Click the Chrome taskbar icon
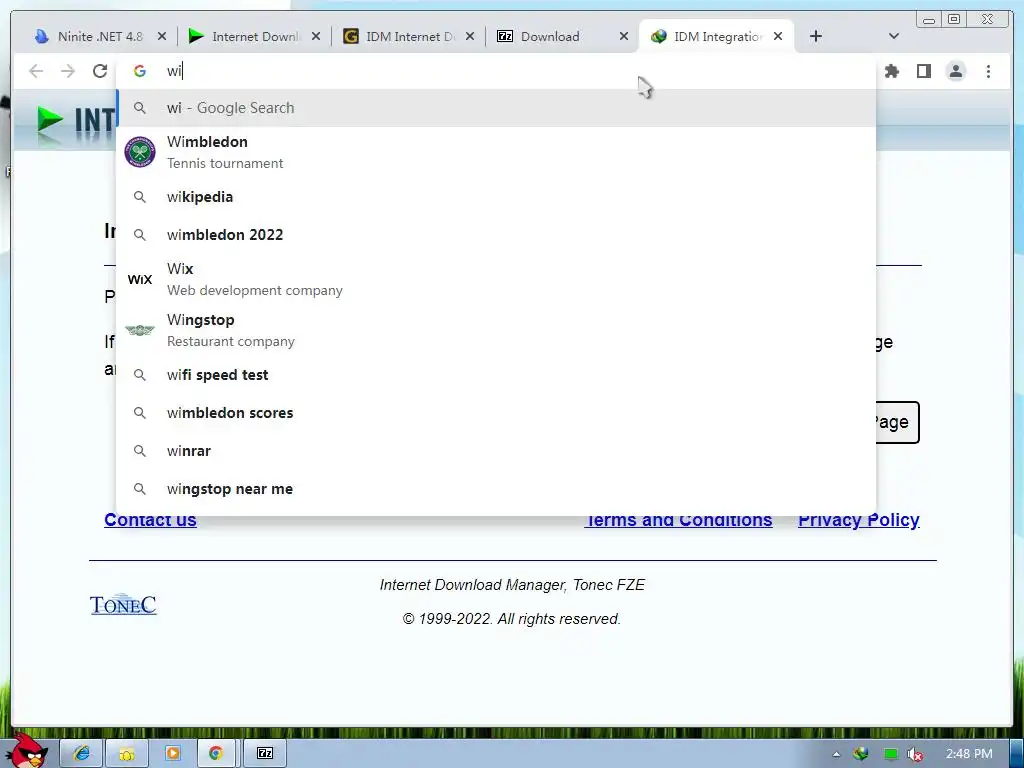 pos(216,753)
